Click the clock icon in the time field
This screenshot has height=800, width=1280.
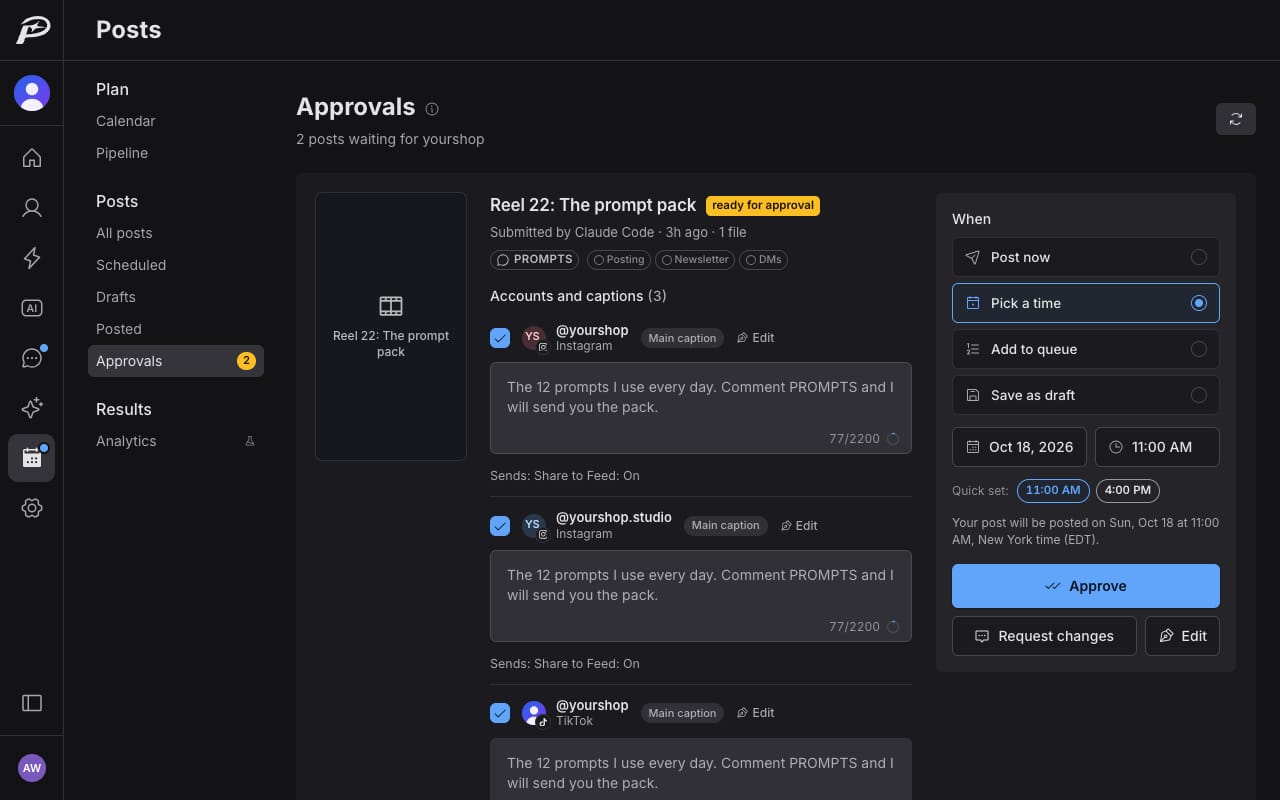[1116, 447]
